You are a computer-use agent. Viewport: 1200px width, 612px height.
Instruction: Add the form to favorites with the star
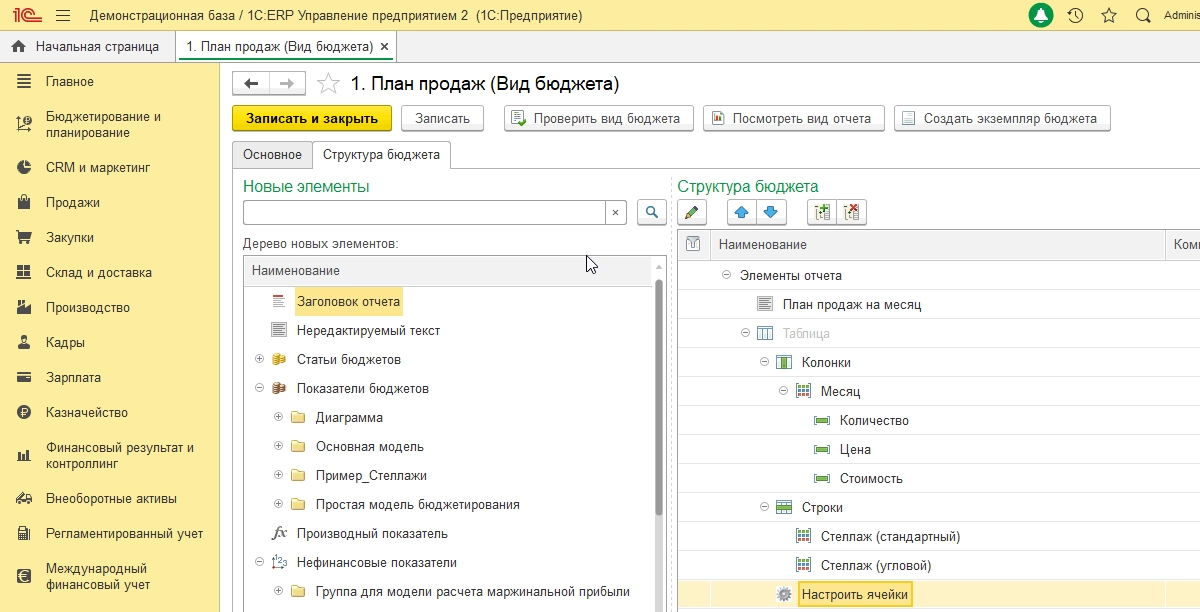[x=328, y=84]
